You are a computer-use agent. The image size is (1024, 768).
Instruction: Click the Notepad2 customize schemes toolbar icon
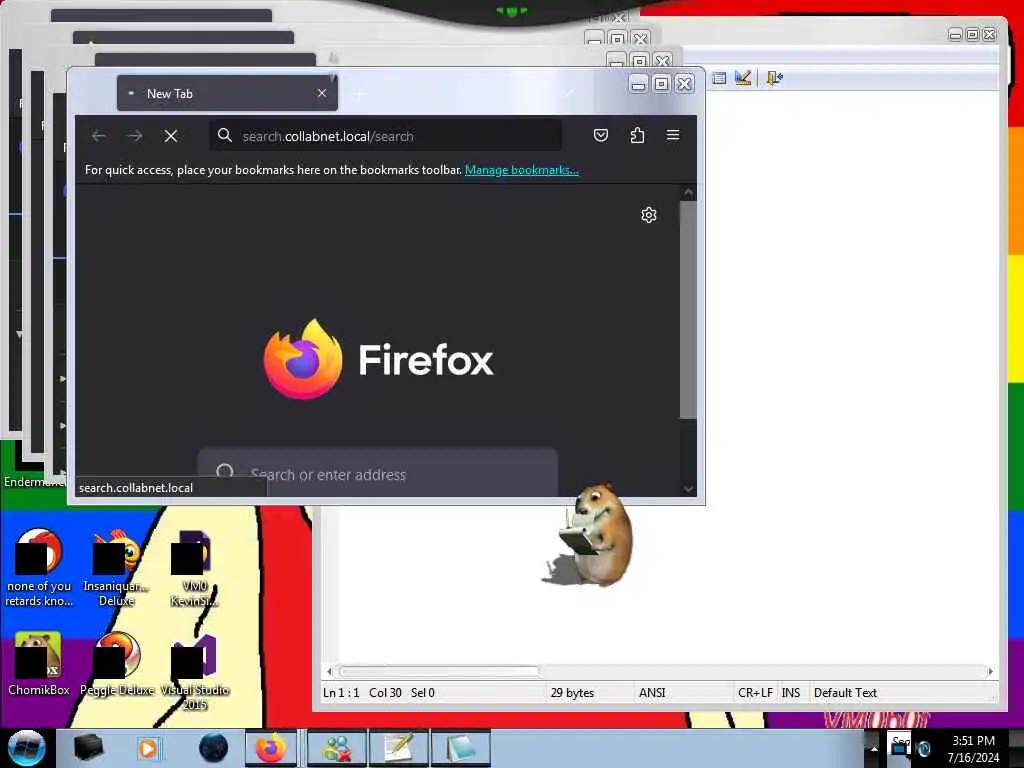pos(743,78)
